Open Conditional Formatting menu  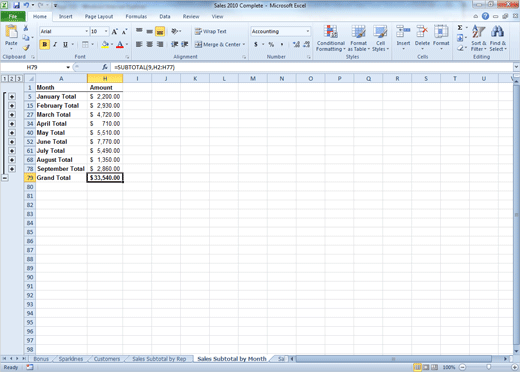pos(331,38)
